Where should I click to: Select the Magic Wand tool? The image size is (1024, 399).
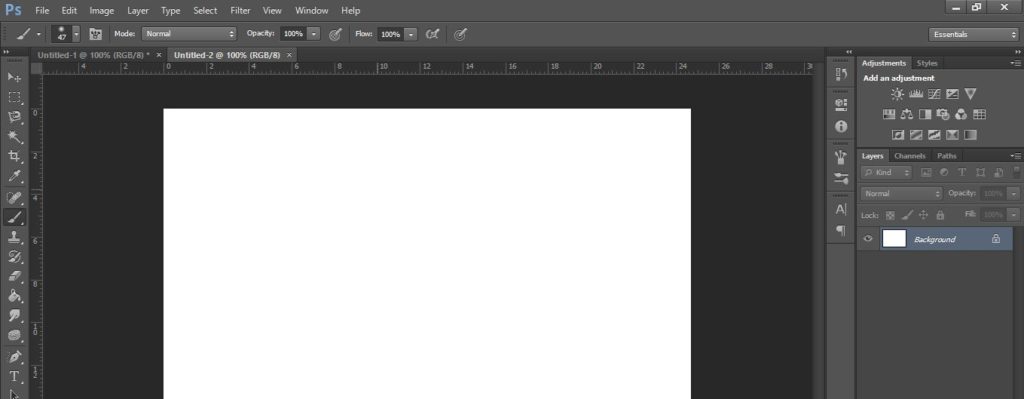click(x=14, y=136)
